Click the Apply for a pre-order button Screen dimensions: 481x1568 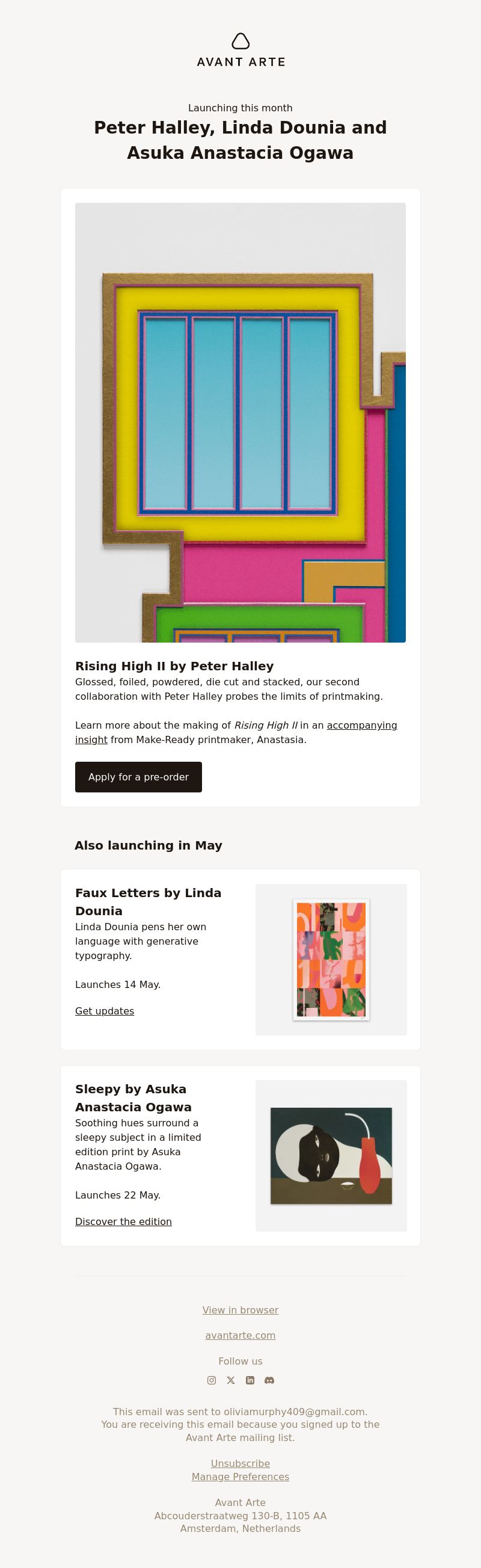coord(139,777)
